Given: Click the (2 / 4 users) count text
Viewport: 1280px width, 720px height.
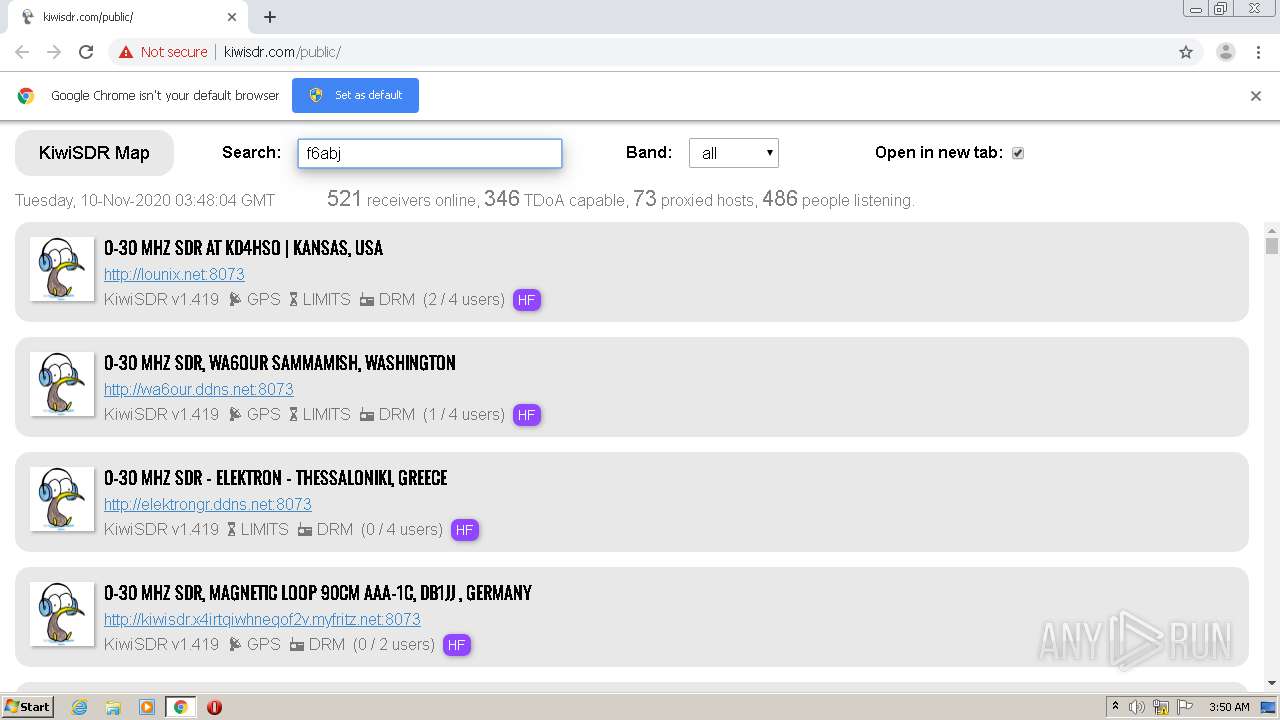Looking at the screenshot, I should (x=464, y=300).
